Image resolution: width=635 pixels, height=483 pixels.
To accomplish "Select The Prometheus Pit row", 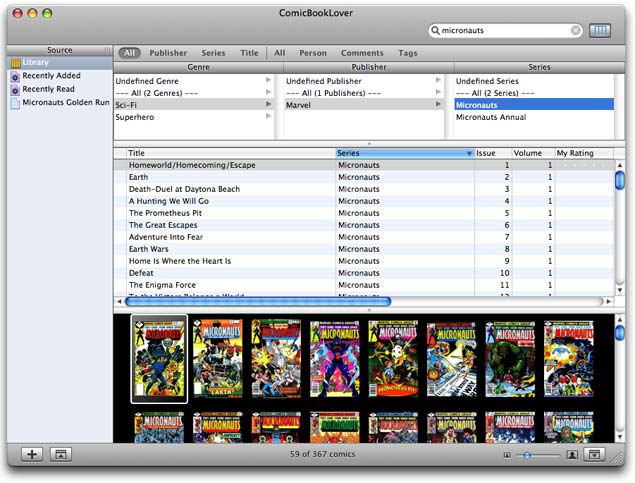I will [364, 213].
